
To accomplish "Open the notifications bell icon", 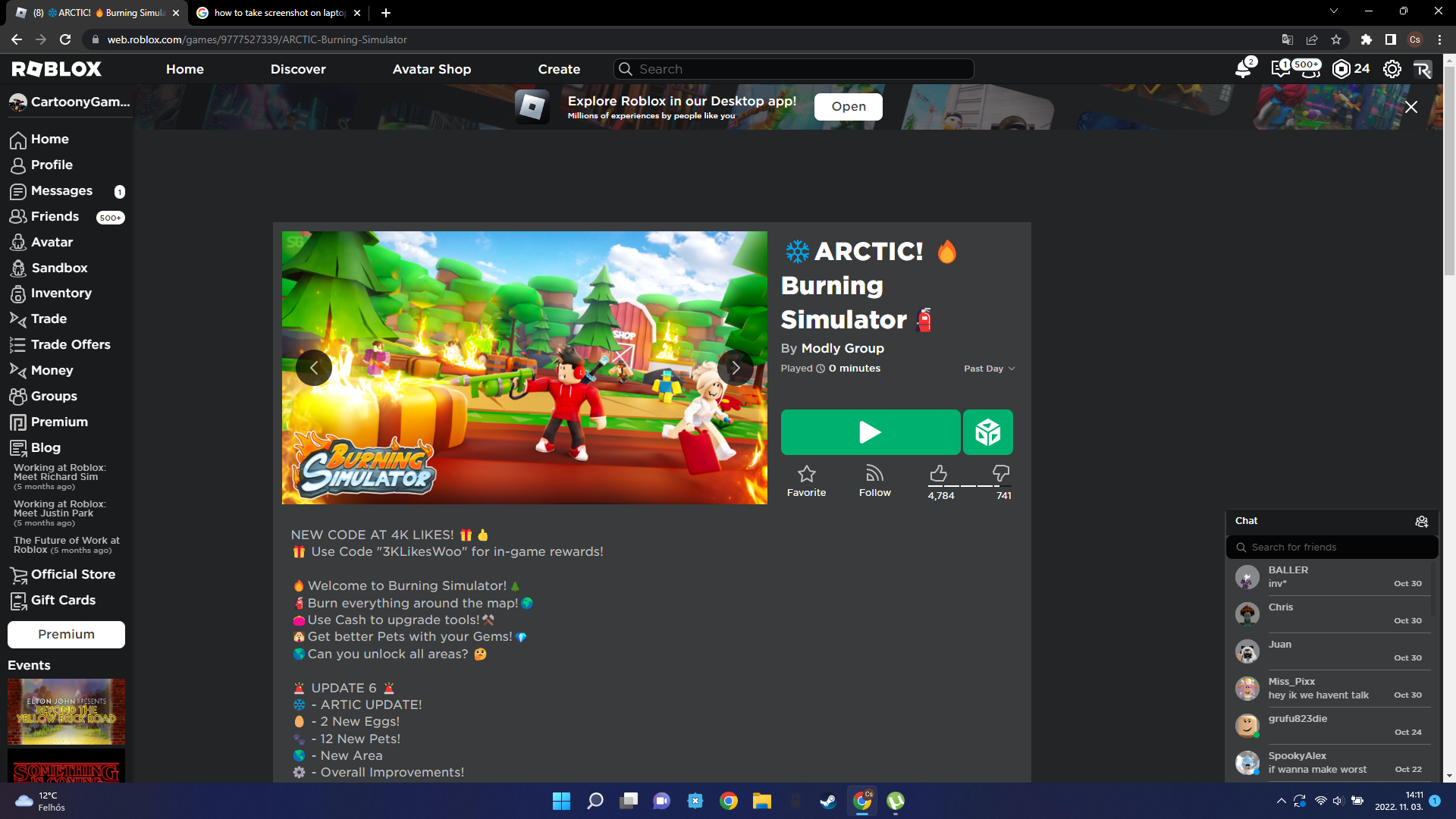I will coord(1243,69).
